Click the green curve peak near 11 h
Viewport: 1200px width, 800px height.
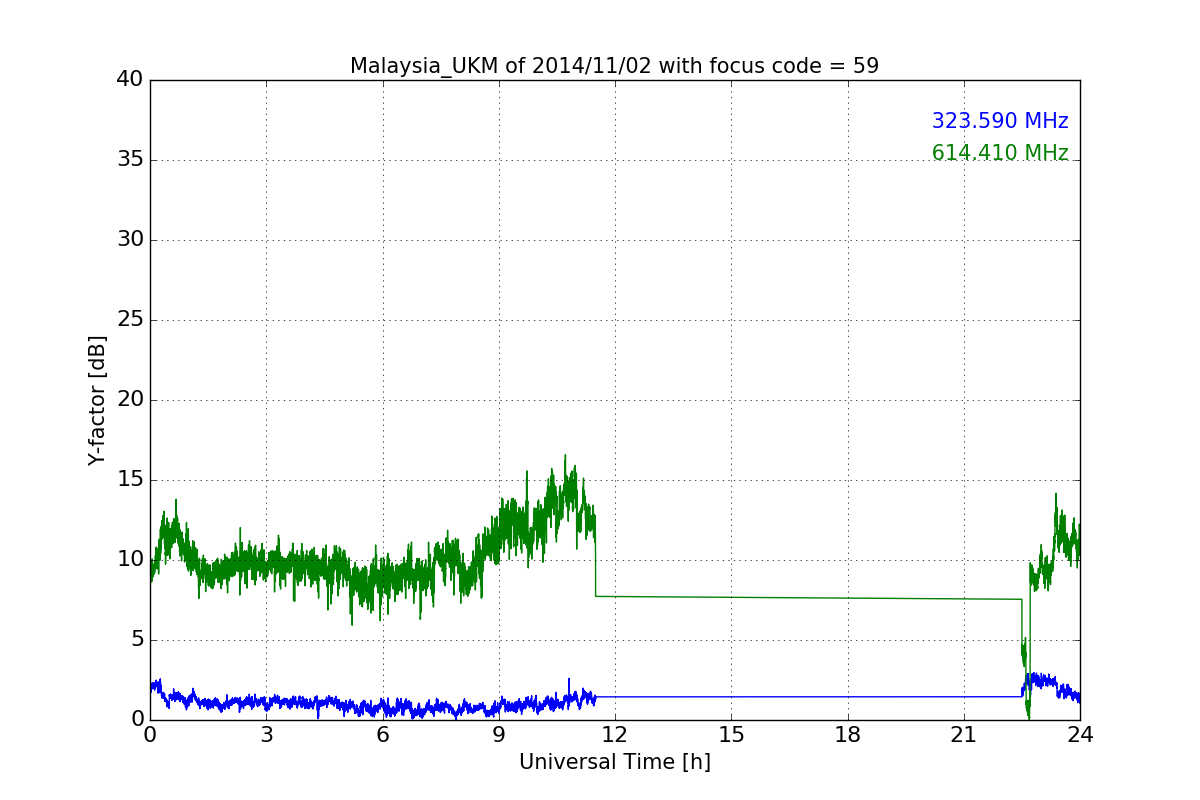click(564, 457)
